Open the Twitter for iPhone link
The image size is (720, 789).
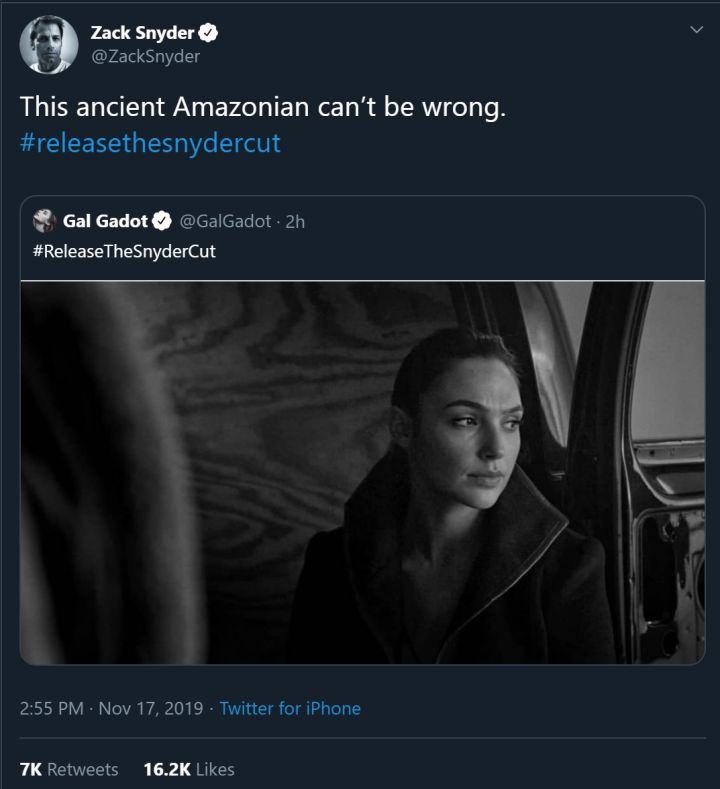(x=290, y=708)
